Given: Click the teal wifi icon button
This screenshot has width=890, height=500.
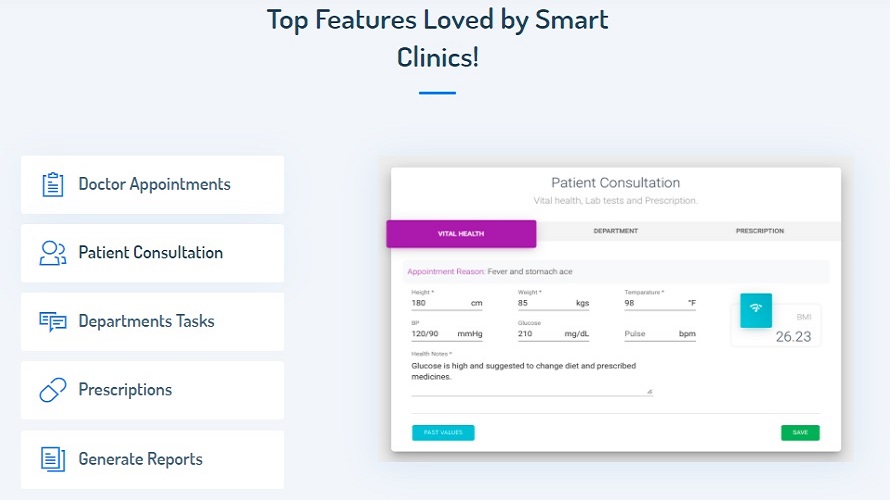Looking at the screenshot, I should click(756, 308).
